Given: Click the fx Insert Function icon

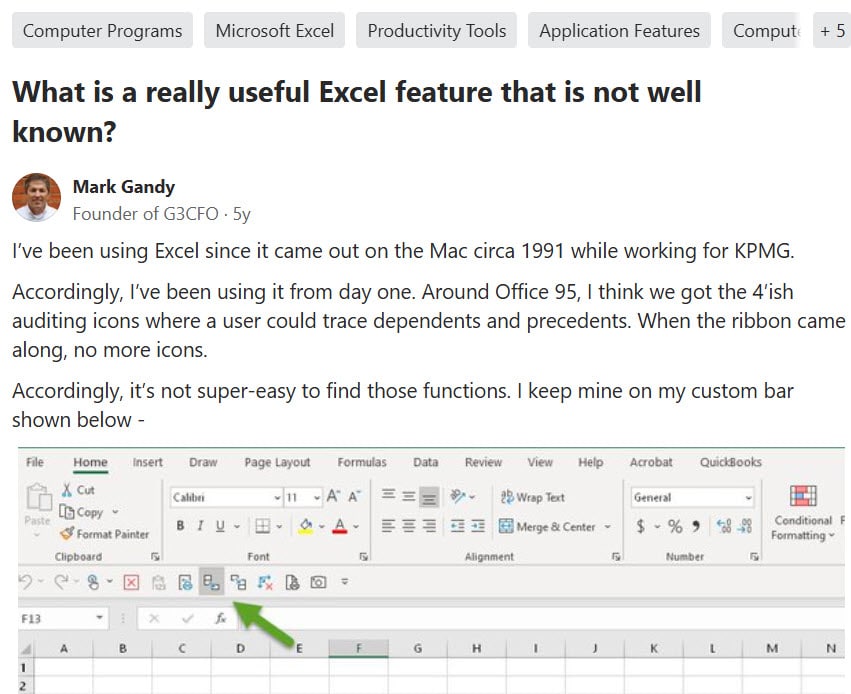Looking at the screenshot, I should tap(220, 618).
